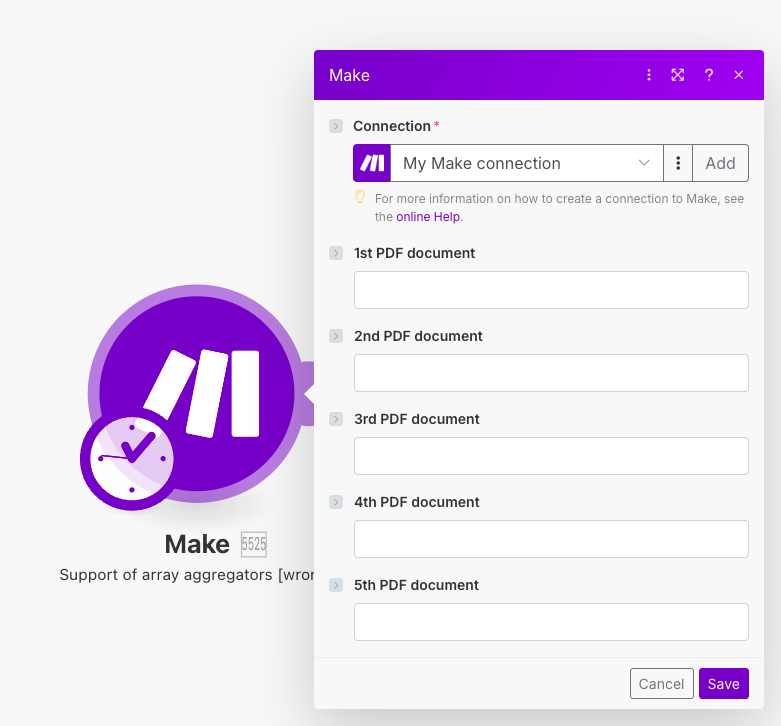Expand the 3rd PDF document chevron
Viewport: 781px width, 726px height.
click(336, 419)
